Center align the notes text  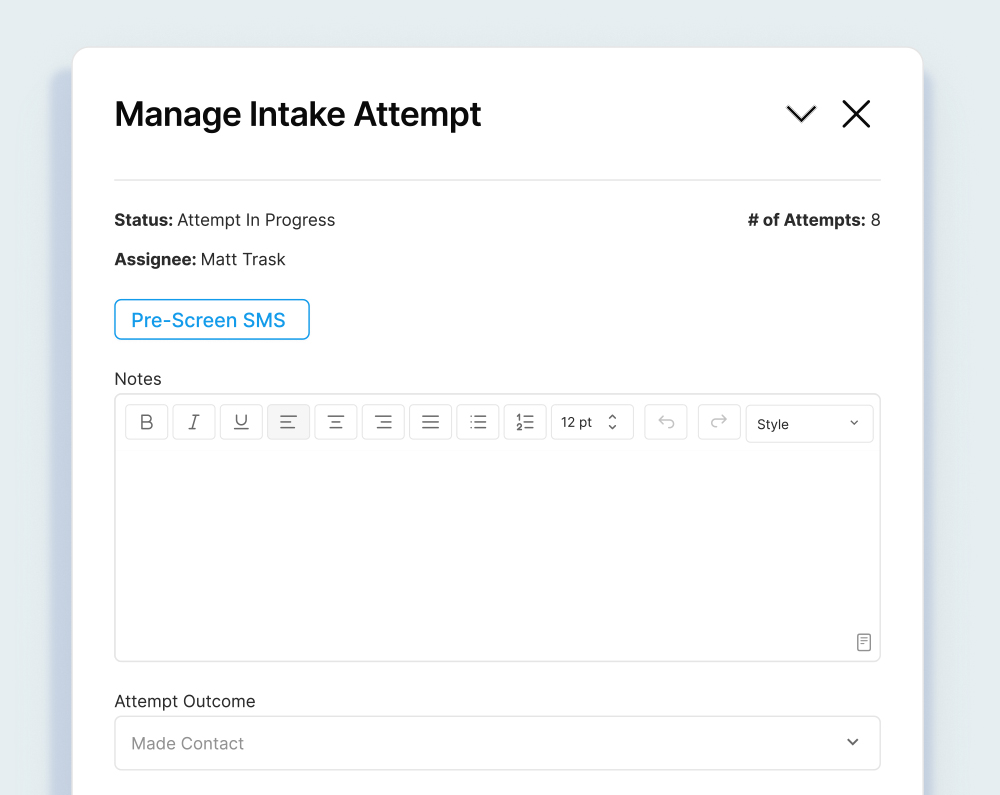[336, 422]
